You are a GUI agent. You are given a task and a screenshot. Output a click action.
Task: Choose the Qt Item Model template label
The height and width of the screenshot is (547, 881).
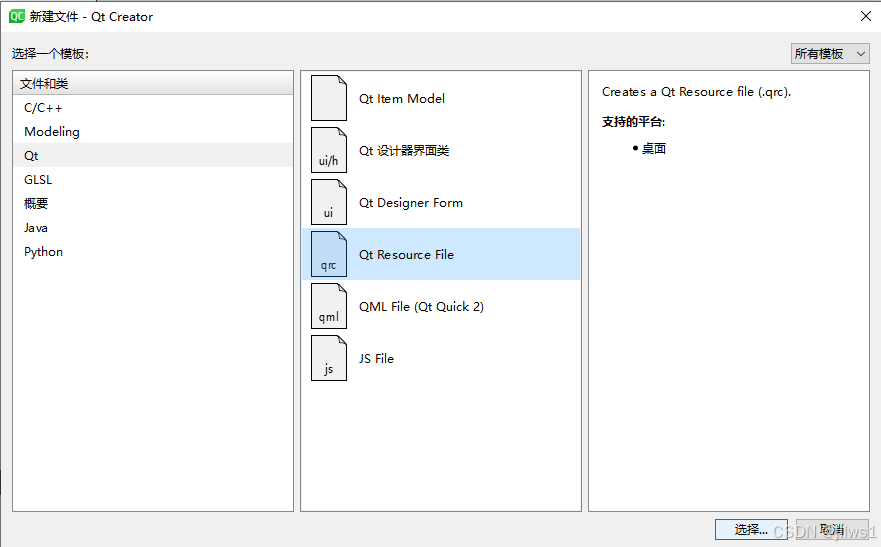click(402, 99)
